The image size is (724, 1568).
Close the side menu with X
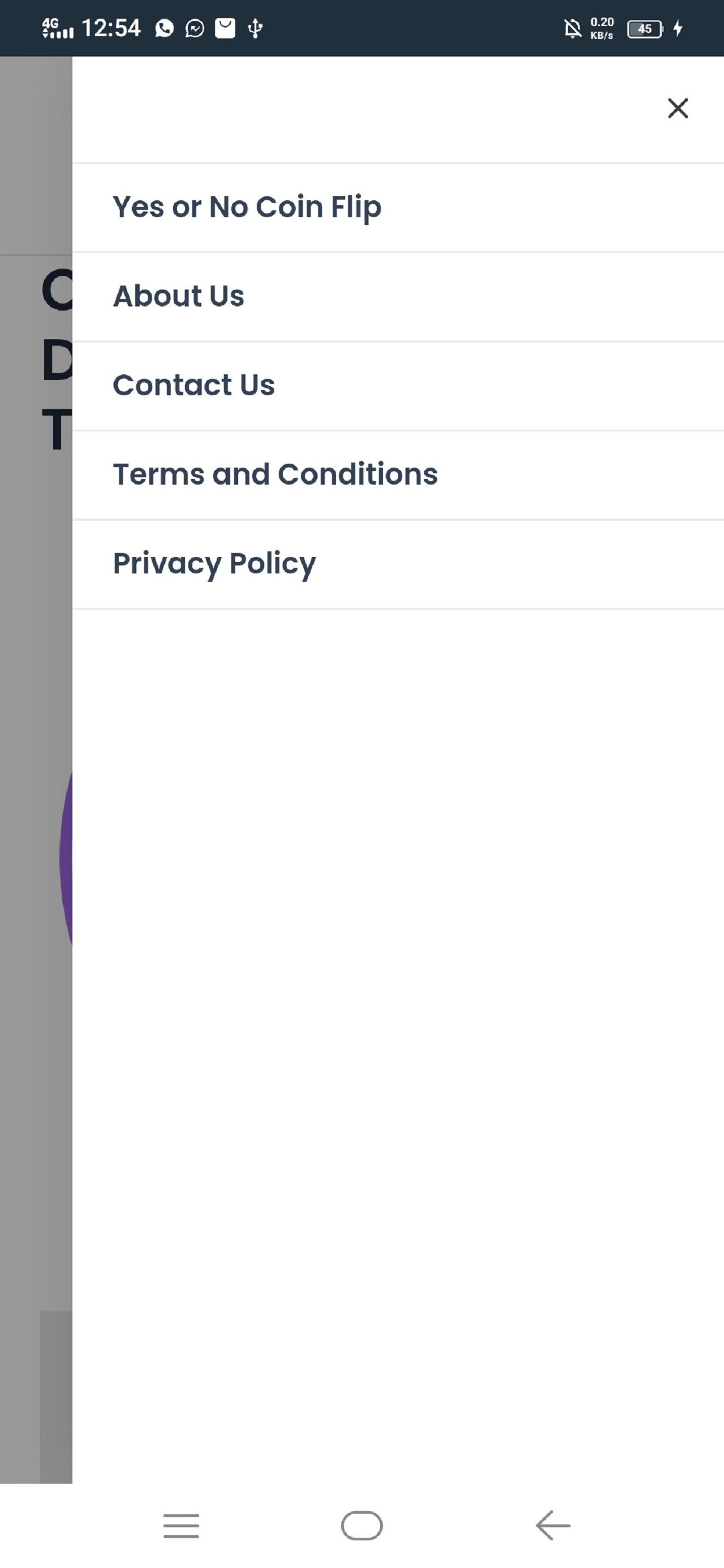677,109
